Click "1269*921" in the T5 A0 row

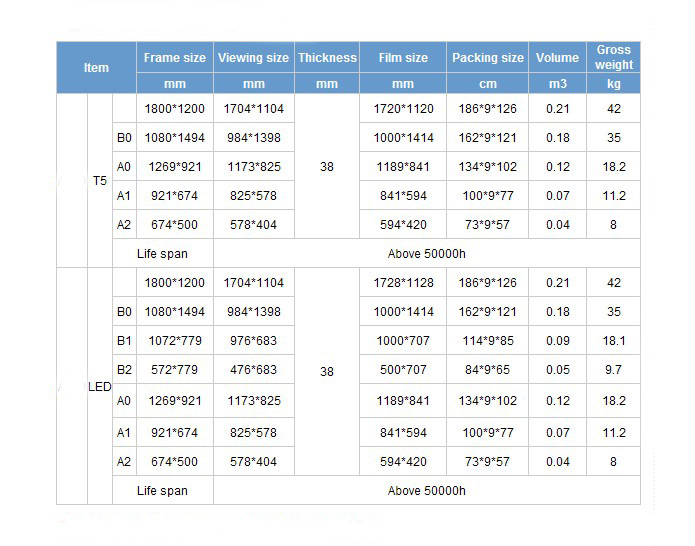pos(175,167)
